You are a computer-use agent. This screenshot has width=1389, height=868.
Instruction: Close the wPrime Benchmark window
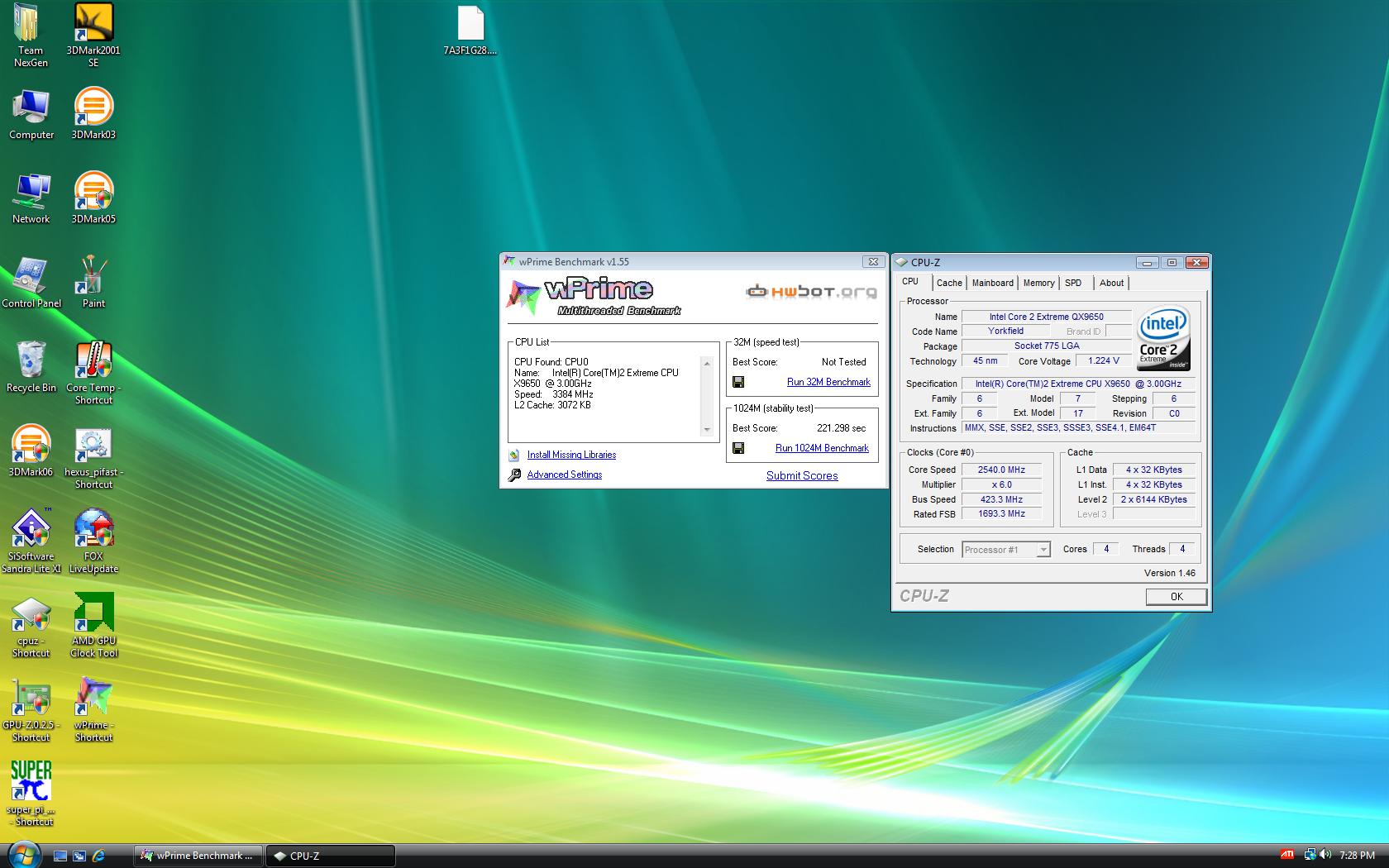873,261
